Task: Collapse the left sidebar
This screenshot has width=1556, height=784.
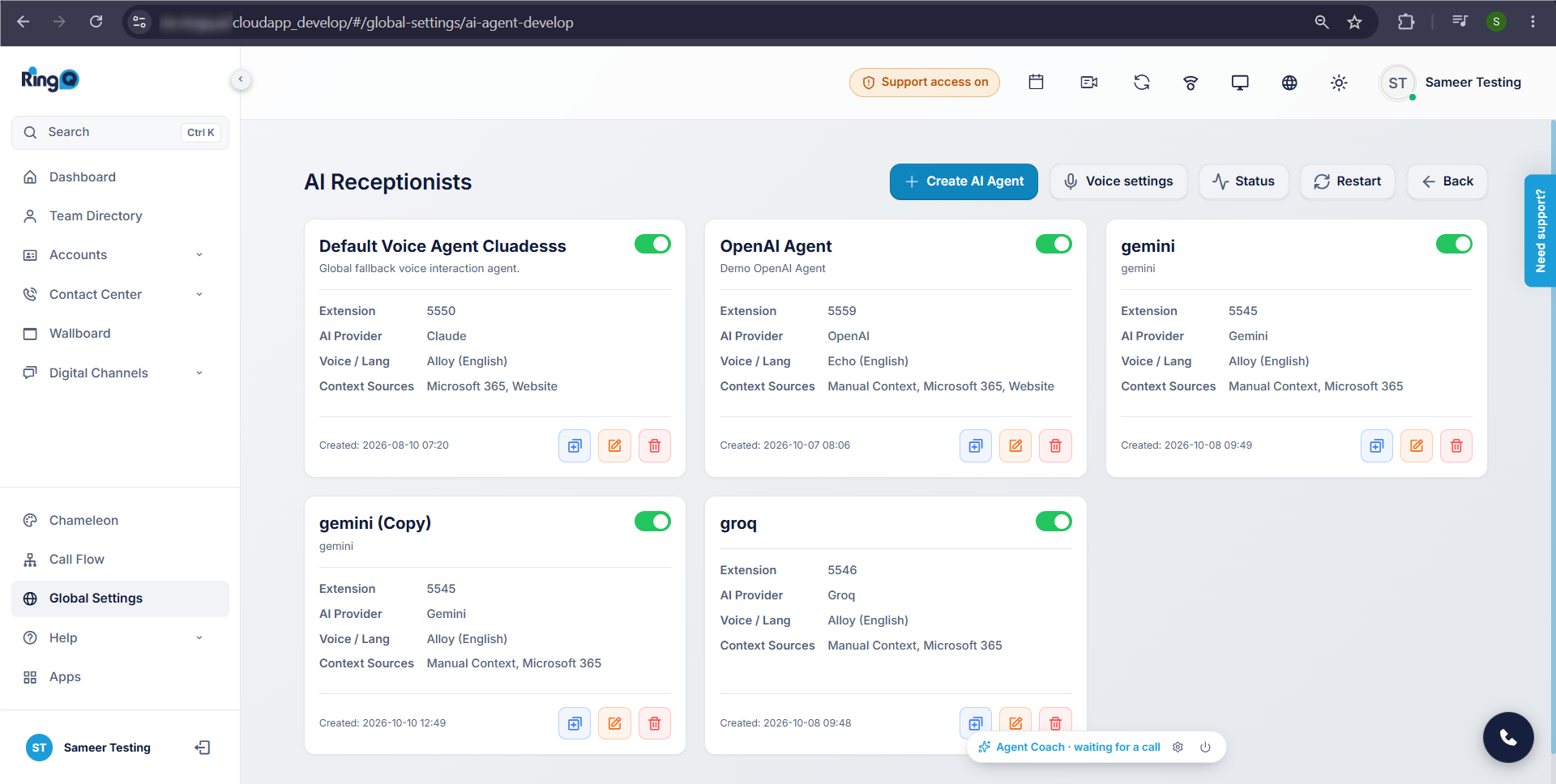Action: click(x=241, y=79)
